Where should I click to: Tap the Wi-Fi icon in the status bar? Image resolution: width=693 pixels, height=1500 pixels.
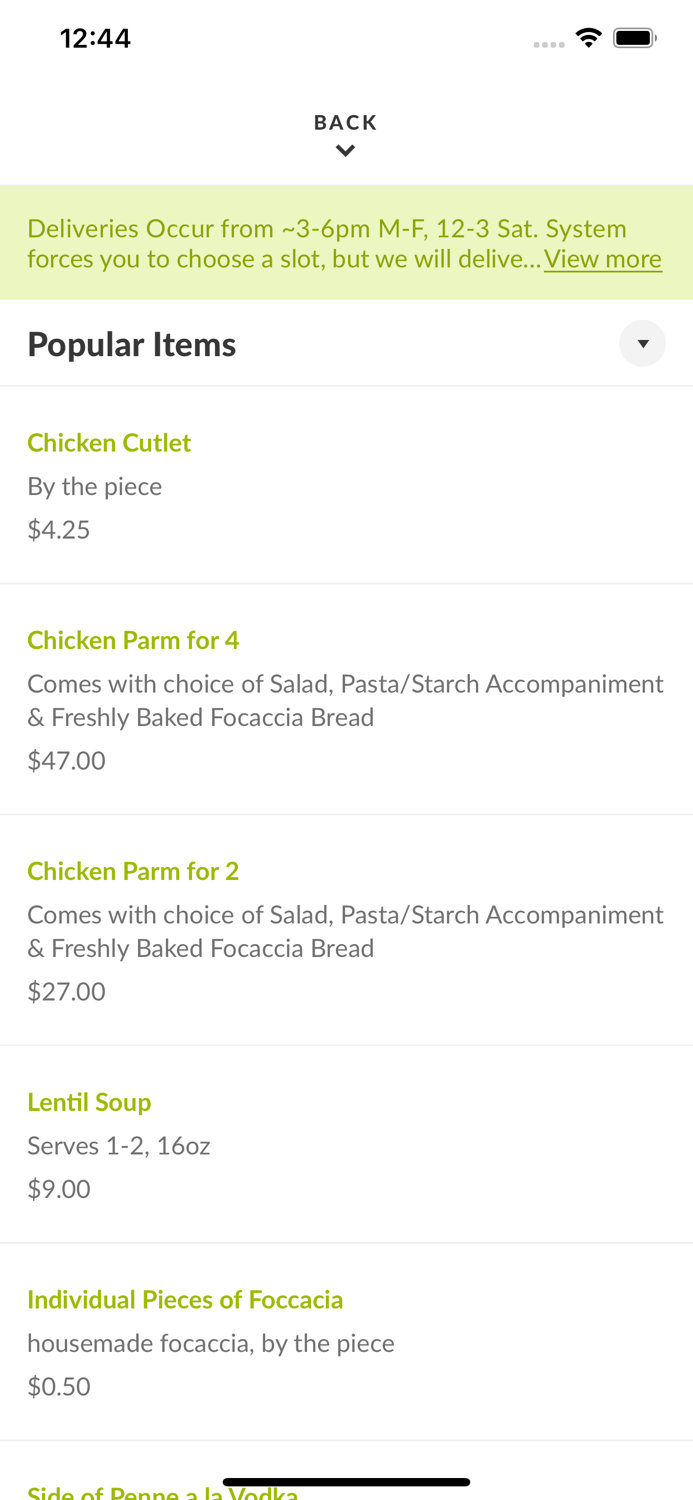tap(589, 36)
